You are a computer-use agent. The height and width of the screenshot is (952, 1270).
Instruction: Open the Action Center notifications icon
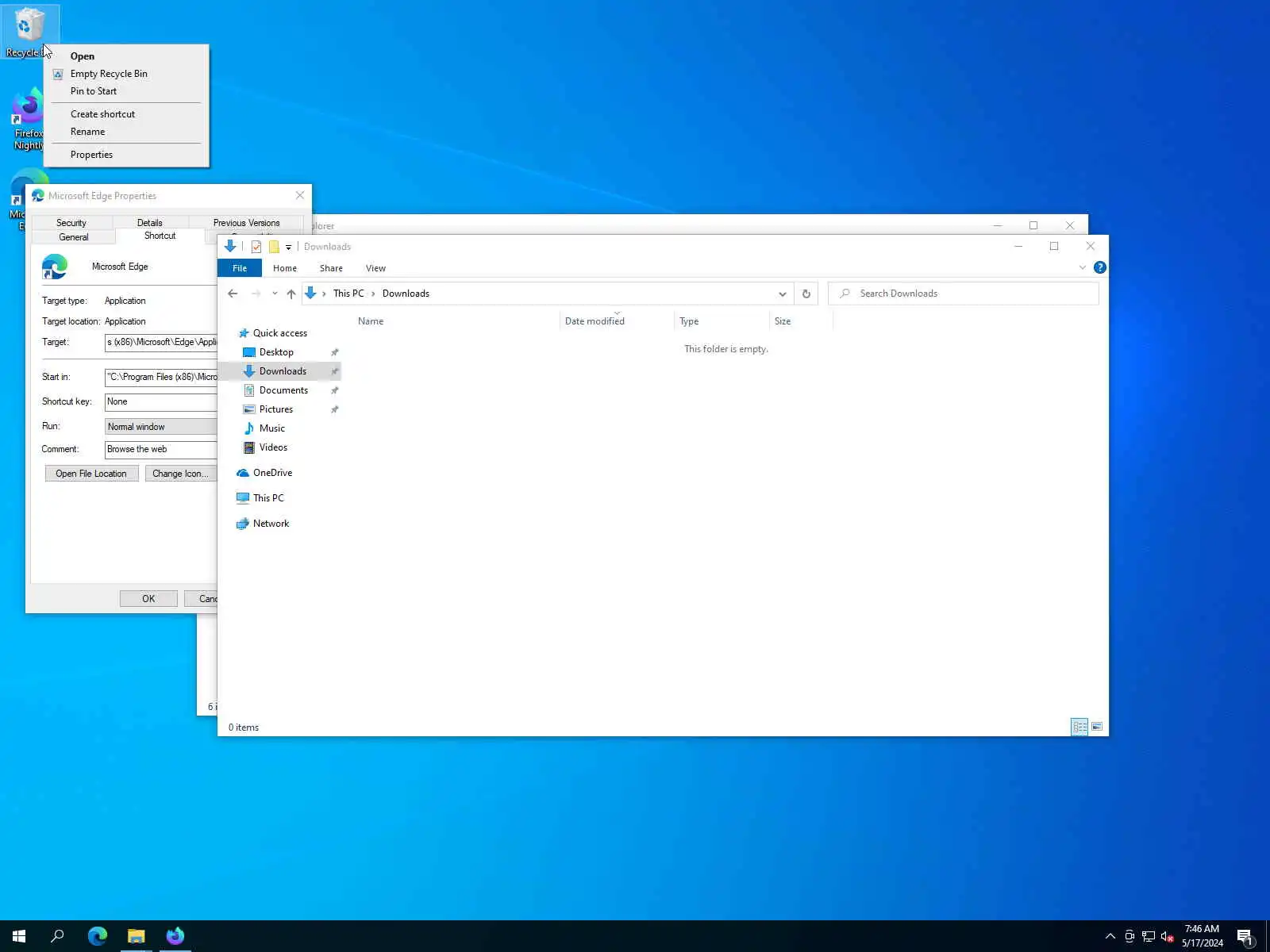[1245, 936]
